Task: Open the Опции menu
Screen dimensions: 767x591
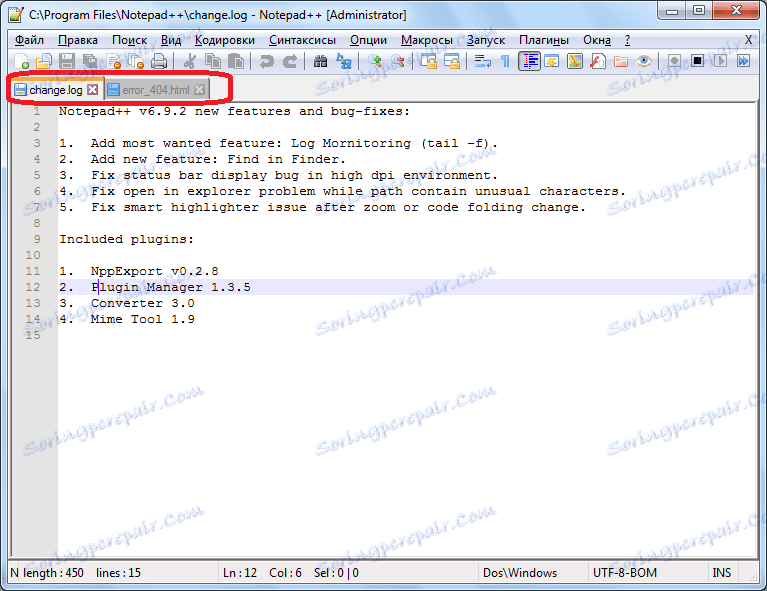Action: [x=368, y=40]
